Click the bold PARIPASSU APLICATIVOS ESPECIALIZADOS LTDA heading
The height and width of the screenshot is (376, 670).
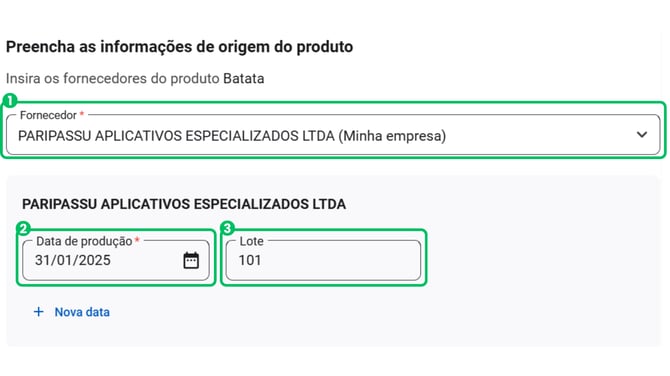point(184,204)
